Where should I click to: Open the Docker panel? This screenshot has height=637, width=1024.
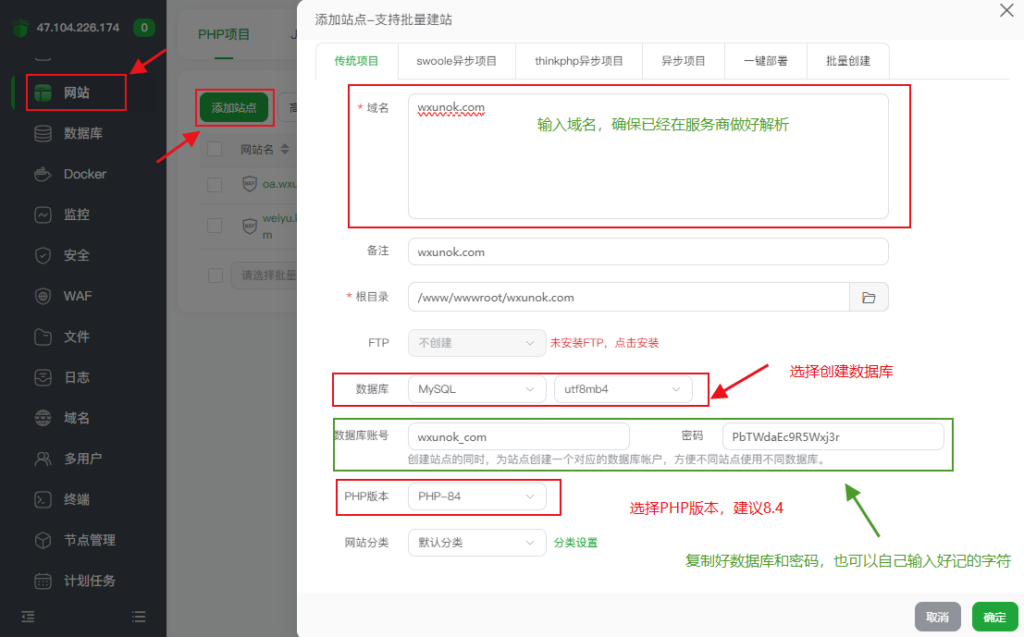(75, 174)
